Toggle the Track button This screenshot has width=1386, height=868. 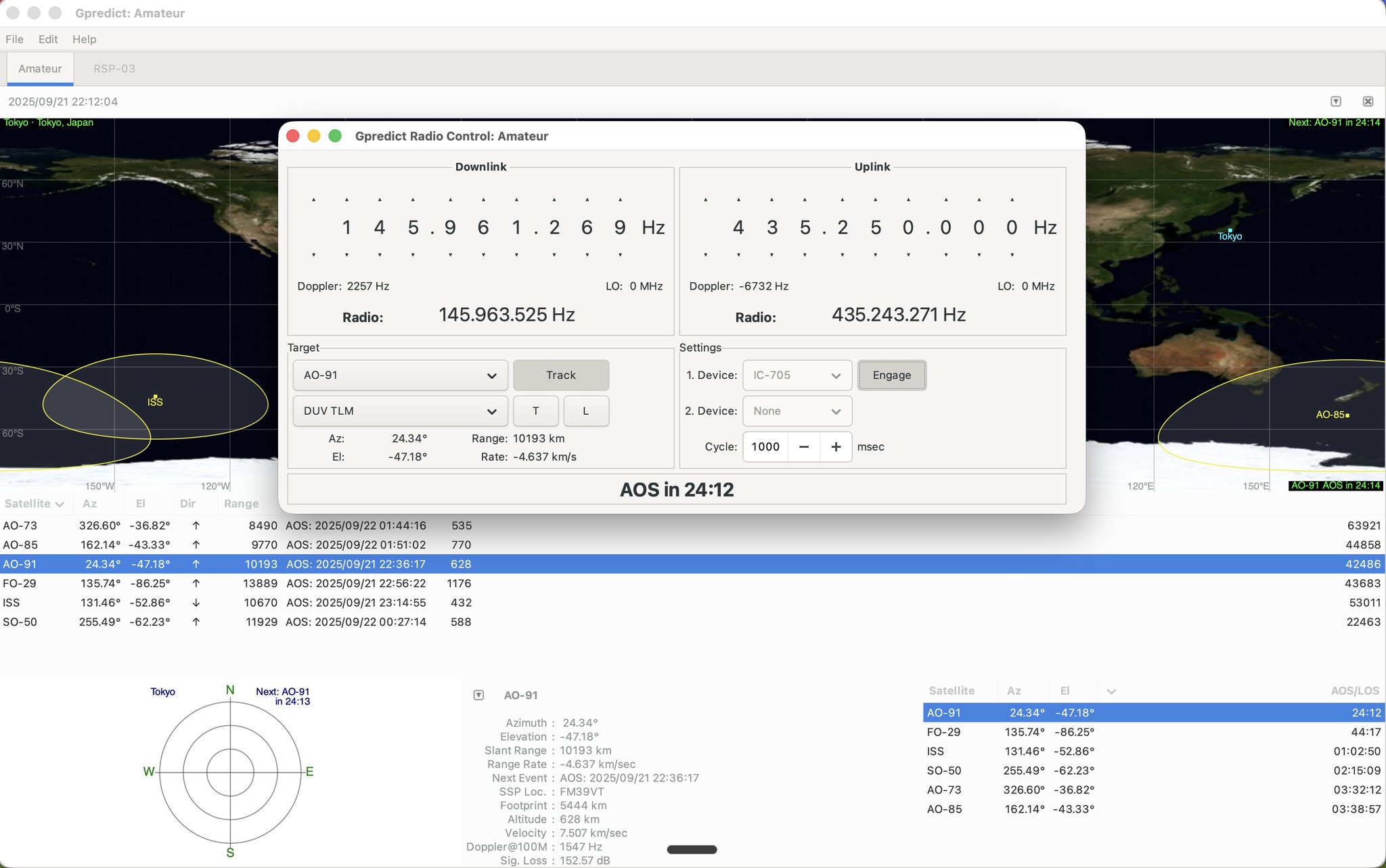pos(560,375)
